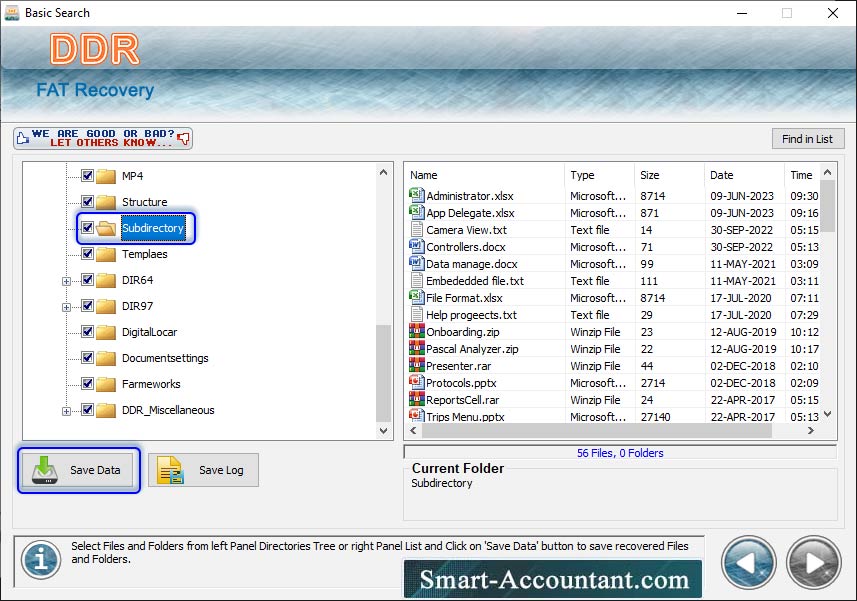Expand the DIR97 tree node
857x601 pixels.
[66, 307]
